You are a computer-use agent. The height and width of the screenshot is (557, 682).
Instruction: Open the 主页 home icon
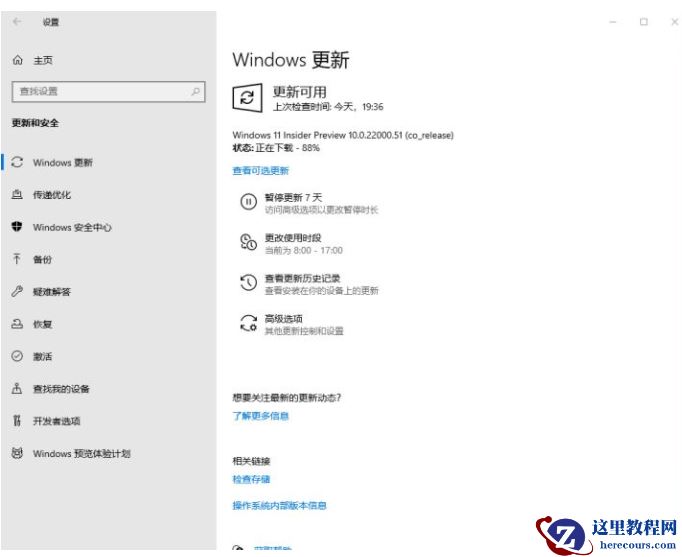tap(17, 60)
